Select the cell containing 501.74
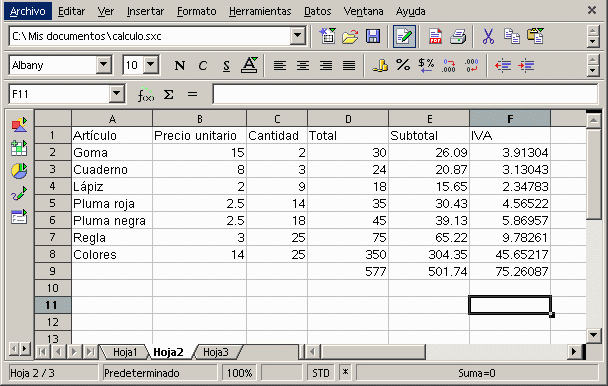 pos(429,271)
